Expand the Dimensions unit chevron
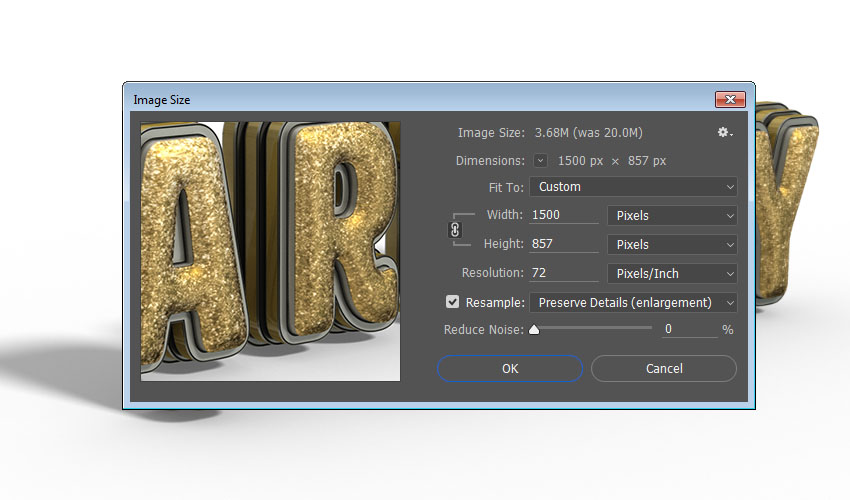This screenshot has height=500, width=850. tap(541, 160)
